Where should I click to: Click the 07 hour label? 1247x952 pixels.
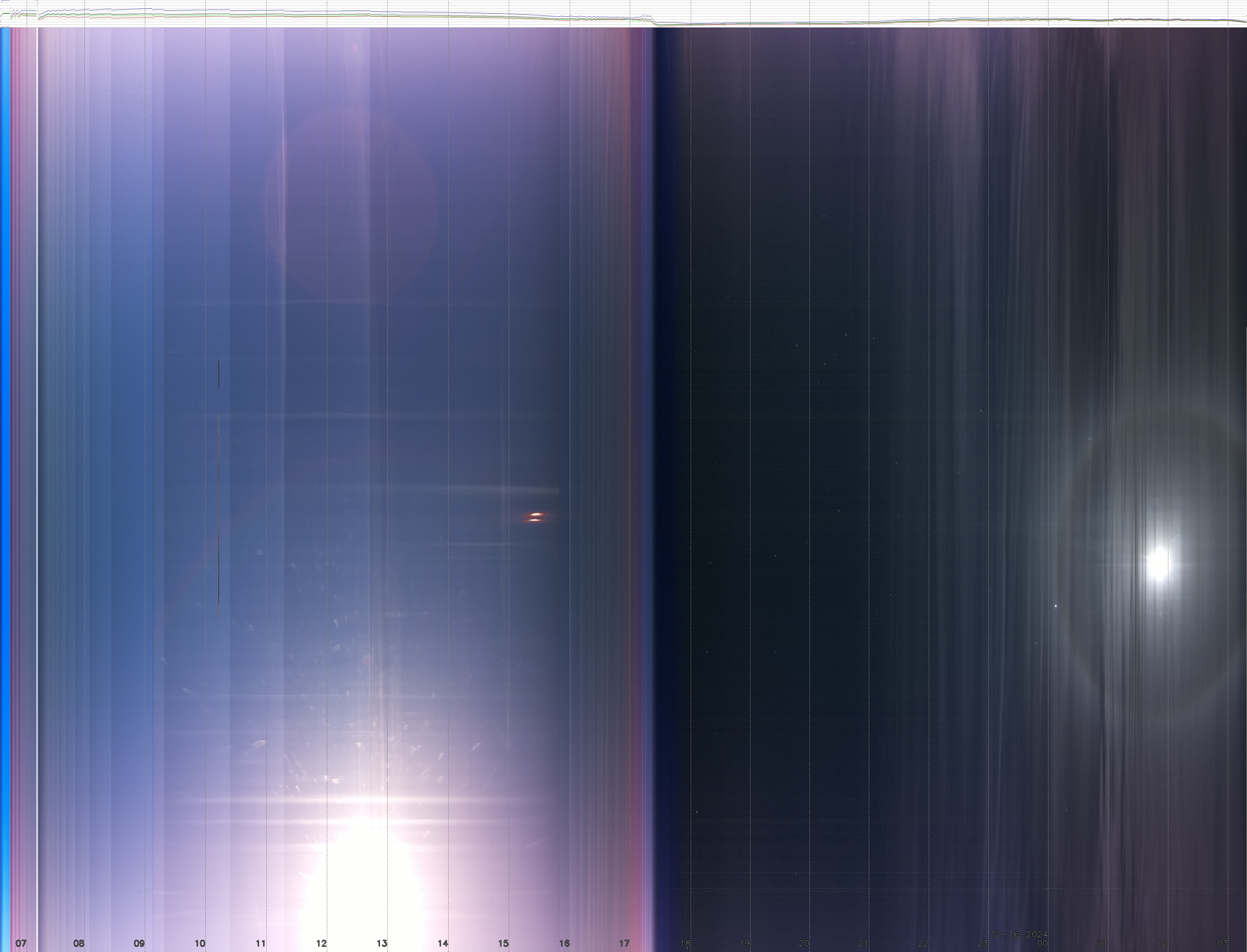click(21, 944)
